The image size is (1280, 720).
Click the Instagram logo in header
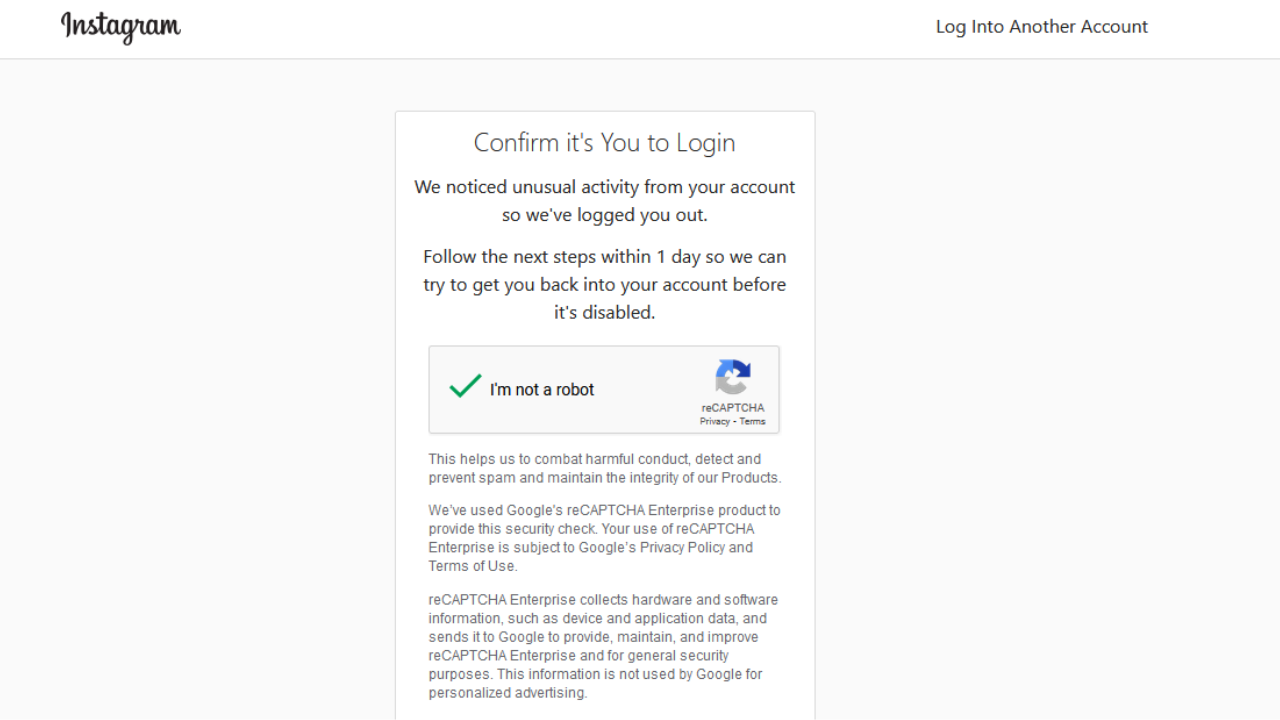pyautogui.click(x=121, y=27)
